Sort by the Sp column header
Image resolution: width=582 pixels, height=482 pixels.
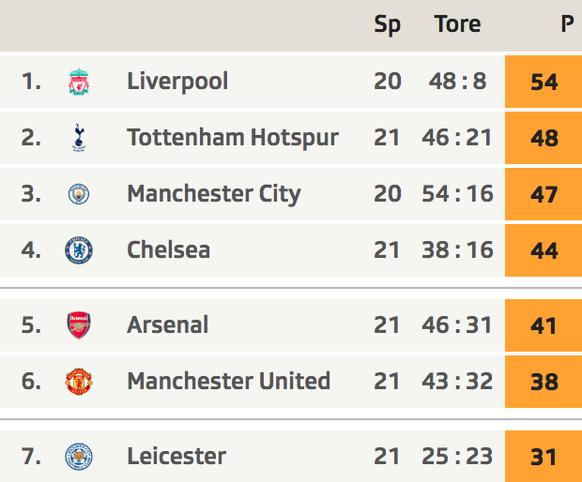click(387, 25)
